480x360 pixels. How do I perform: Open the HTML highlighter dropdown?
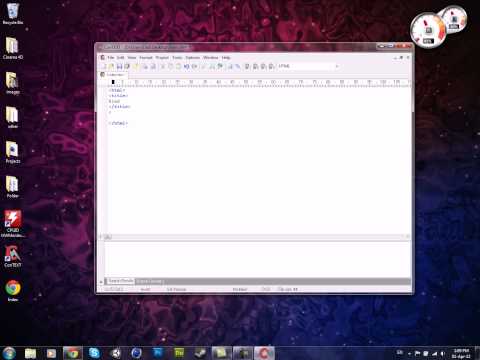(x=308, y=66)
